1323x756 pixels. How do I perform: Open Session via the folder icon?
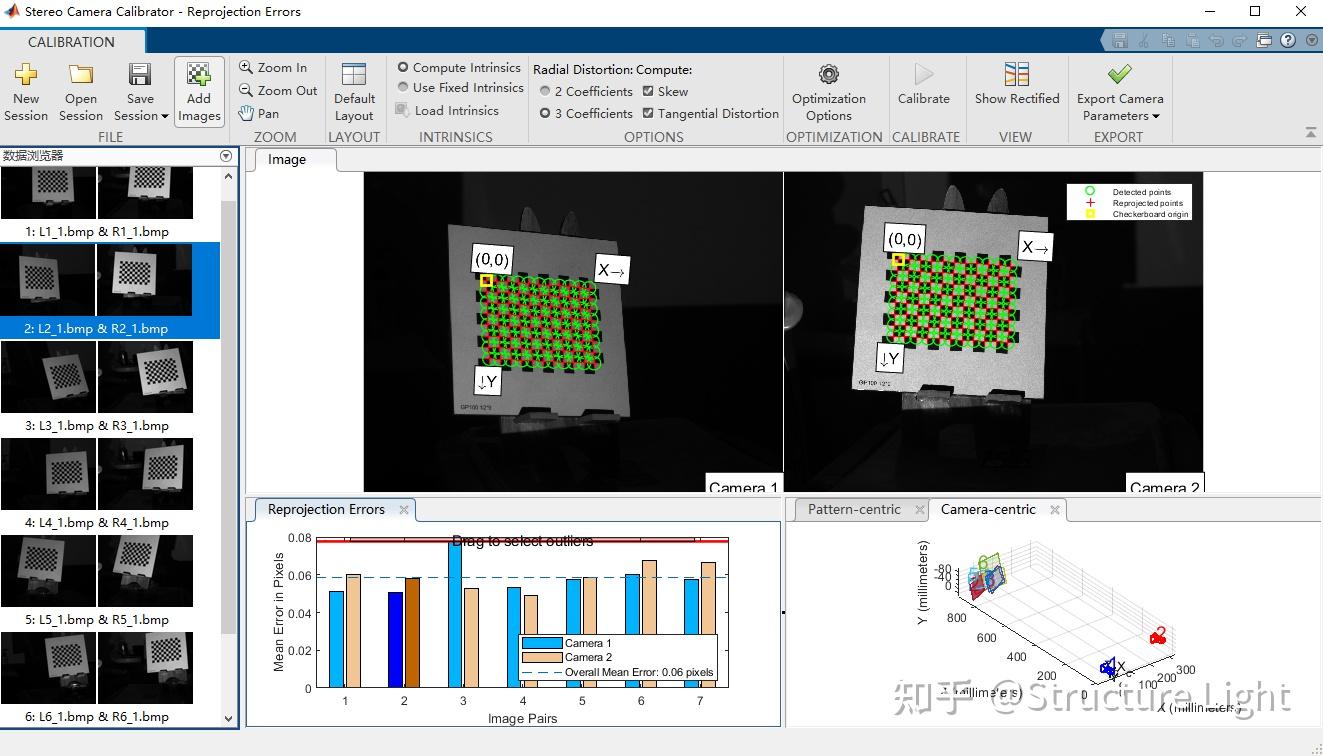[81, 74]
